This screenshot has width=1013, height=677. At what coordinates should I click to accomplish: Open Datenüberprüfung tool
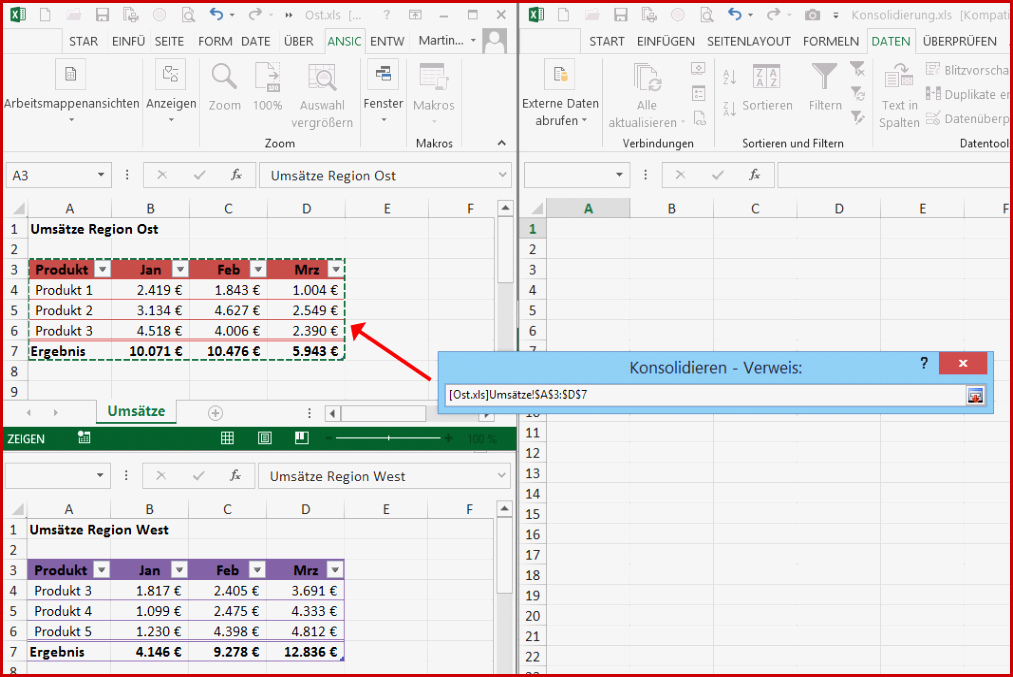click(967, 118)
